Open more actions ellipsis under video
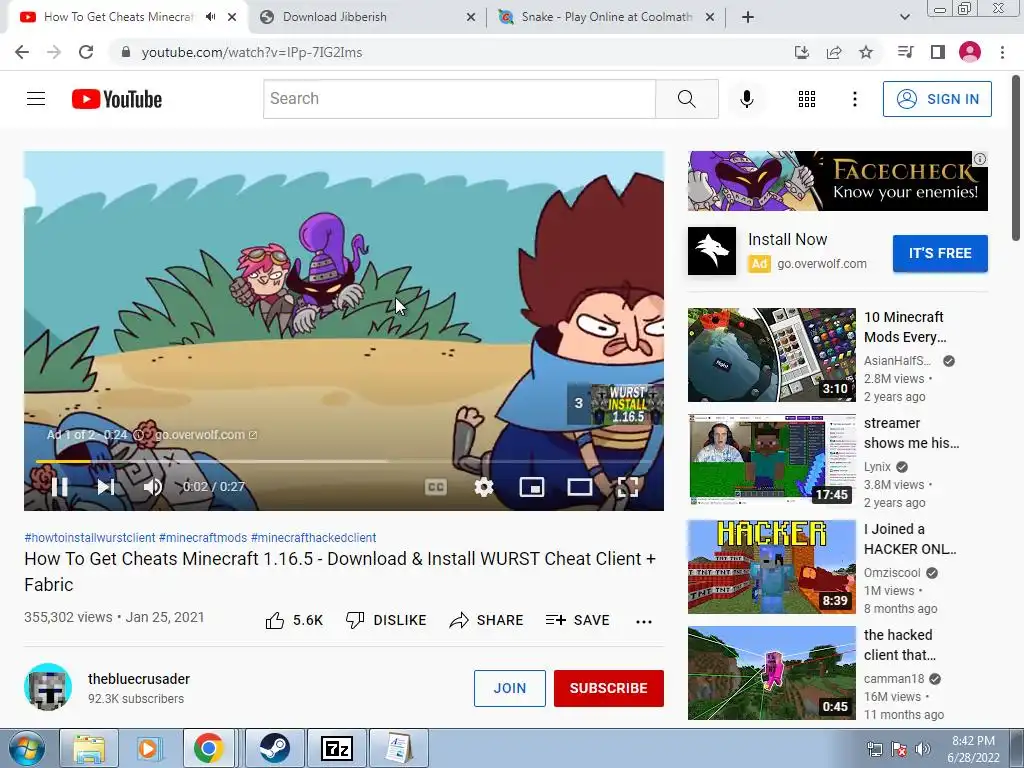This screenshot has width=1024, height=768. 644,621
